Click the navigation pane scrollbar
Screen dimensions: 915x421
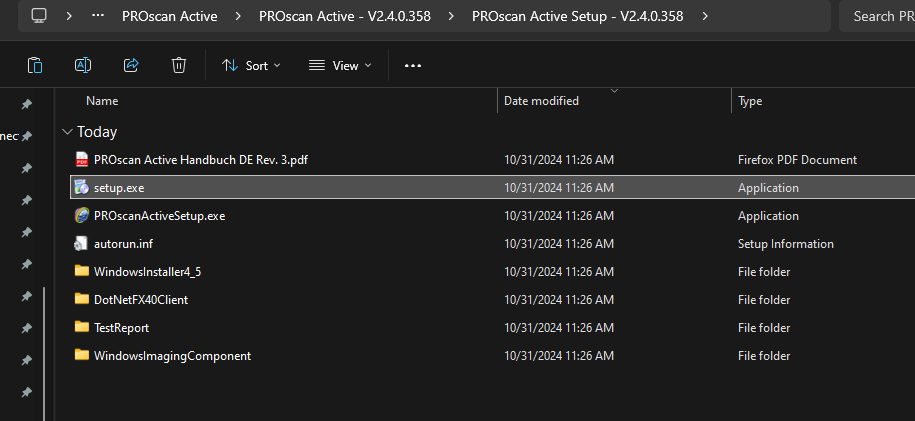pyautogui.click(x=44, y=353)
